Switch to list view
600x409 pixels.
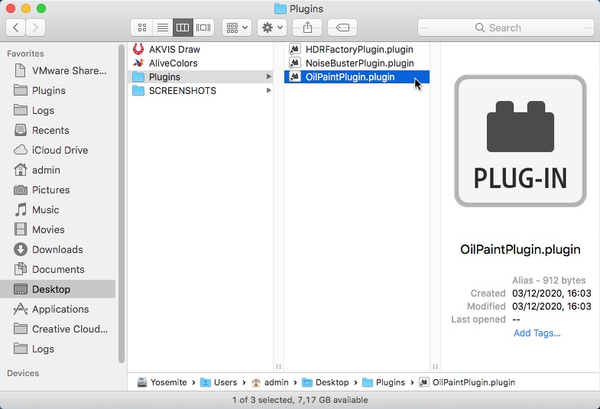click(163, 28)
